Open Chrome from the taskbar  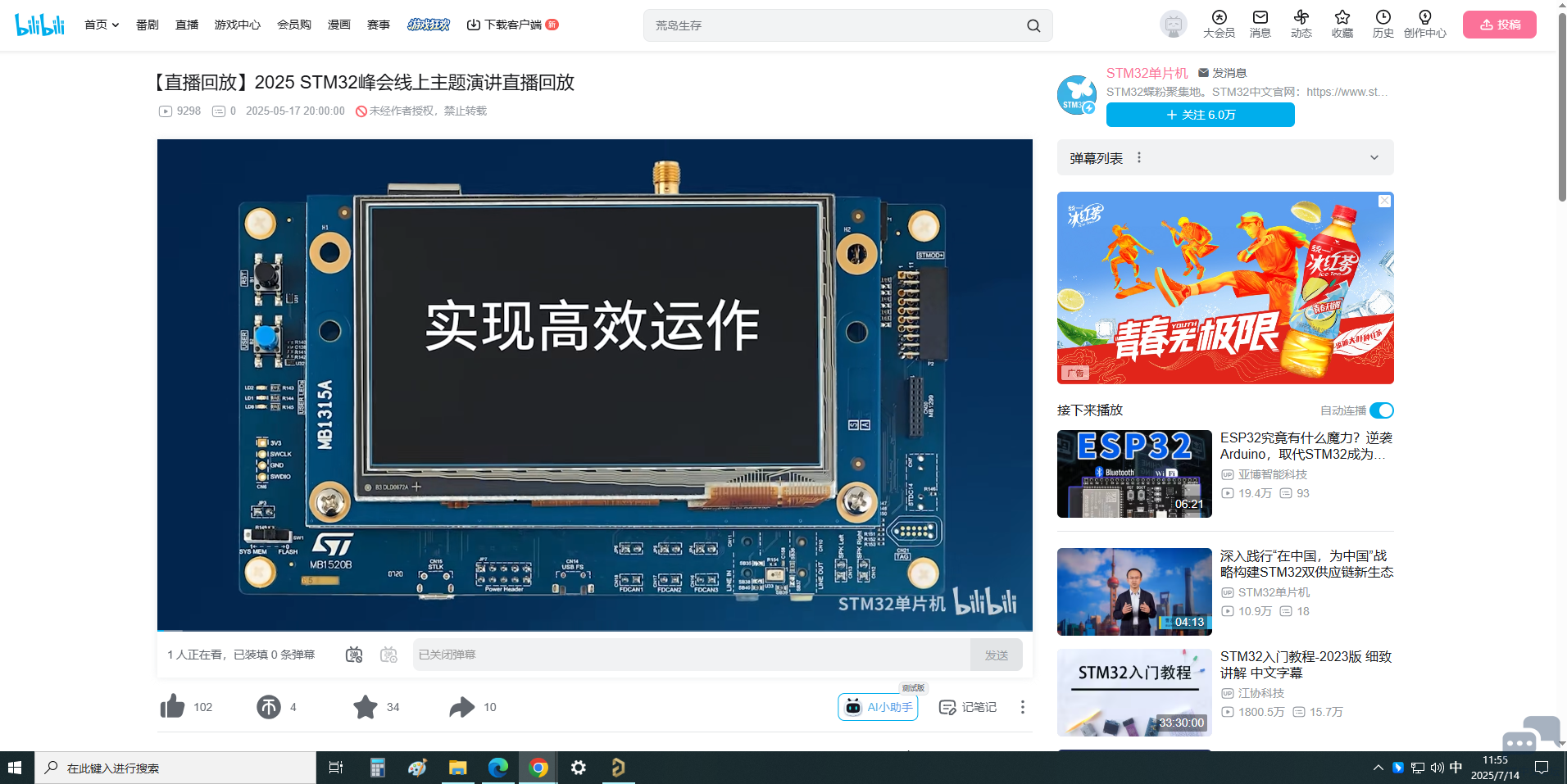tap(538, 768)
